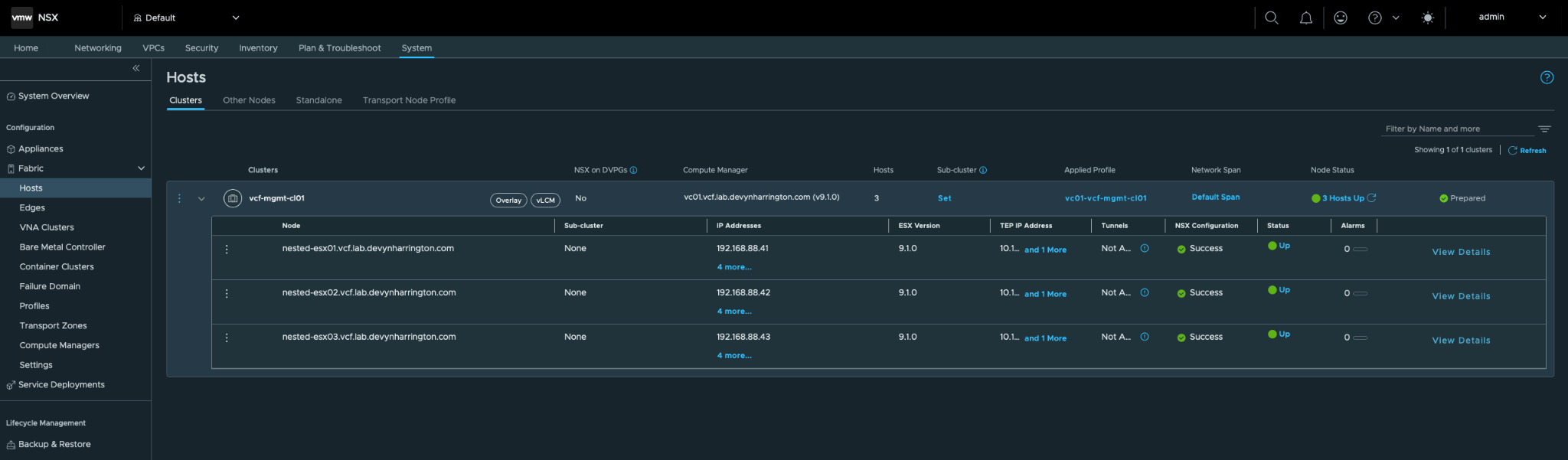Open vc01-vcf-mgmt-cl01 applied profile link
The height and width of the screenshot is (460, 1568).
pyautogui.click(x=1106, y=198)
